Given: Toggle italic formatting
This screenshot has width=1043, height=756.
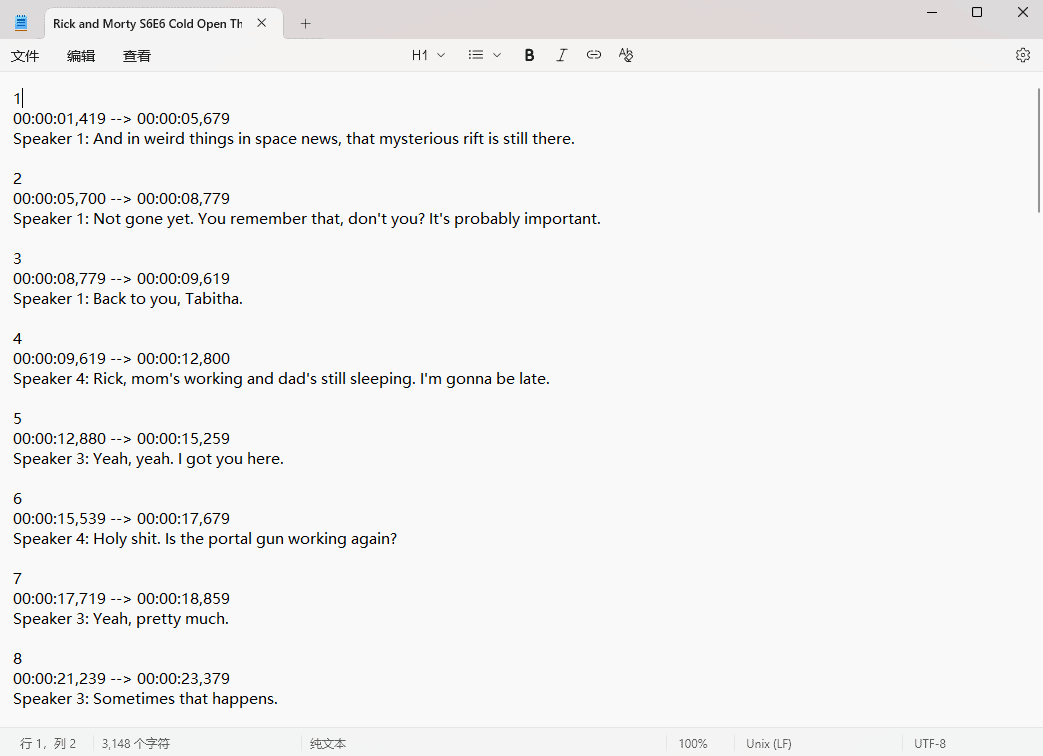Looking at the screenshot, I should point(562,56).
